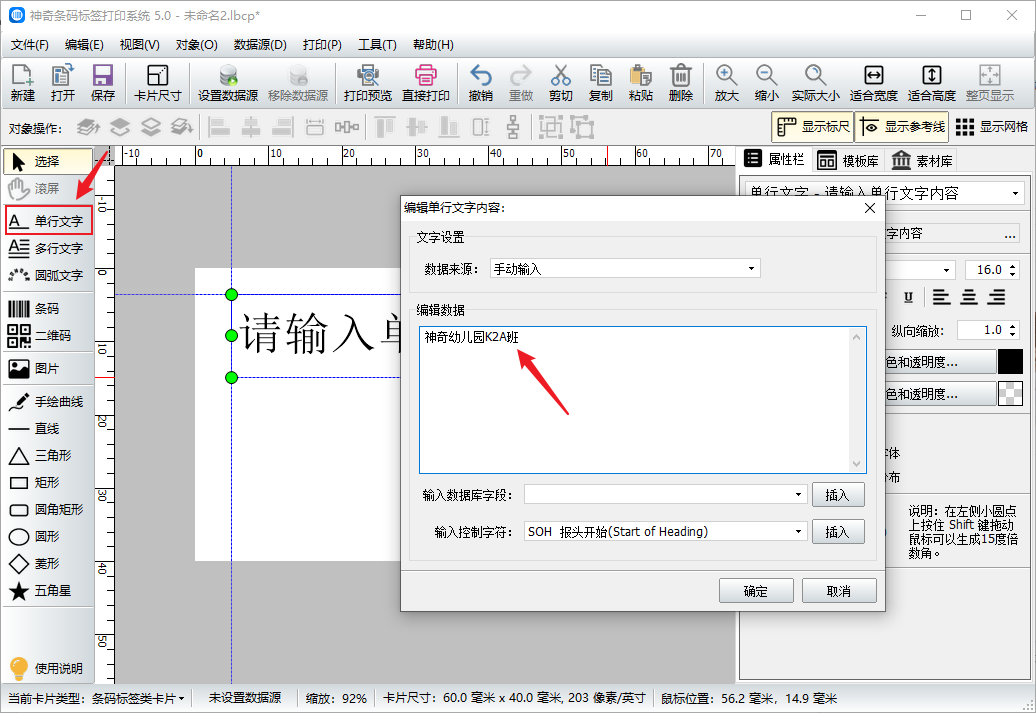Select the 圆弧文字 arc text tool
The width and height of the screenshot is (1036, 713).
[x=49, y=275]
